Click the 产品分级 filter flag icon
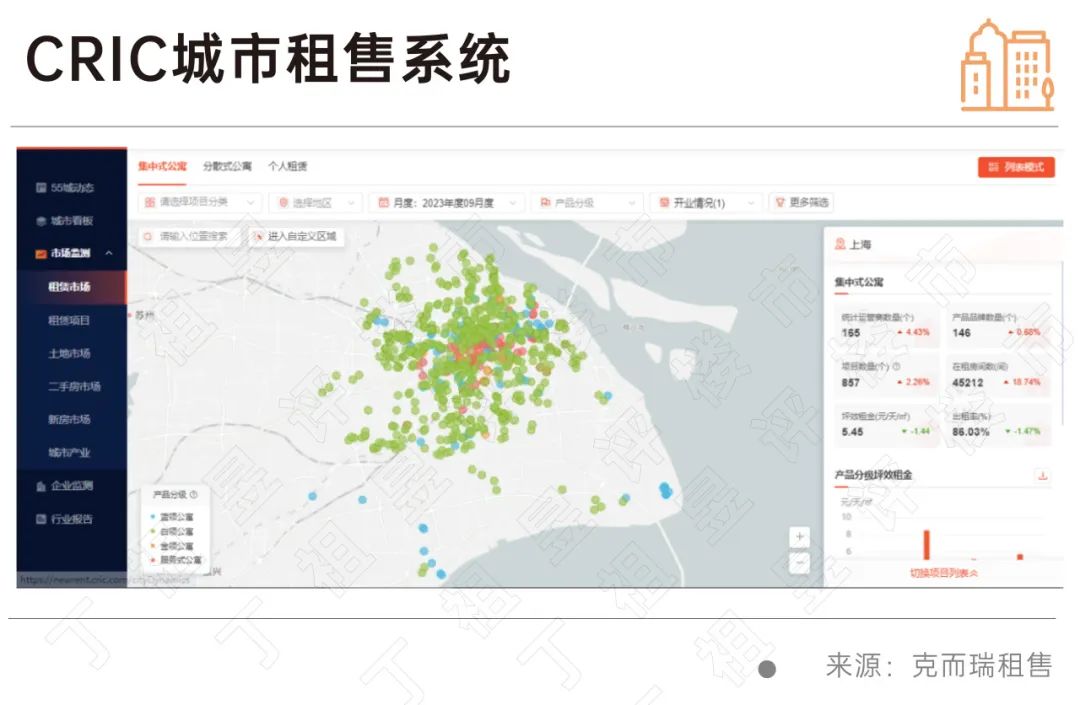1080x705 pixels. (546, 202)
